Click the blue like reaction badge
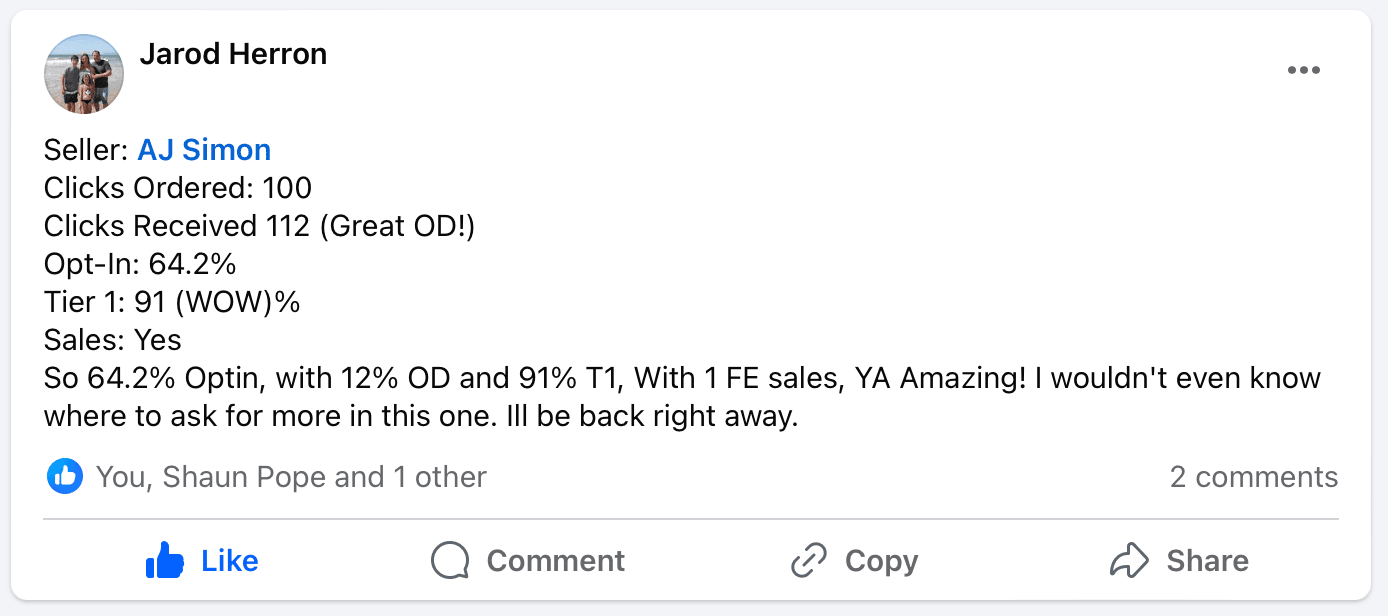 pyautogui.click(x=64, y=477)
